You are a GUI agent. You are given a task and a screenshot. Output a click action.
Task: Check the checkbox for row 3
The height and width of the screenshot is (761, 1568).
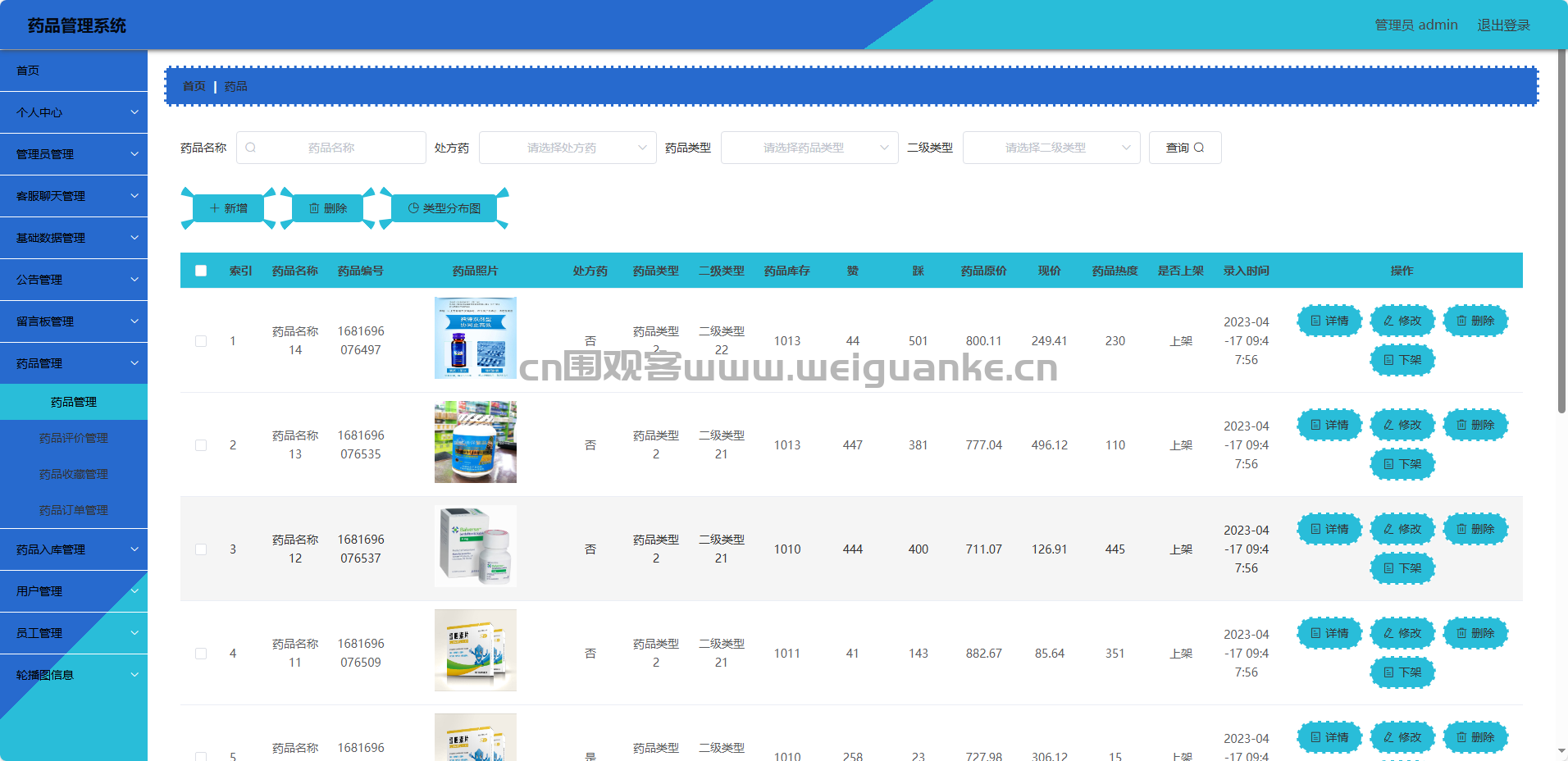201,549
